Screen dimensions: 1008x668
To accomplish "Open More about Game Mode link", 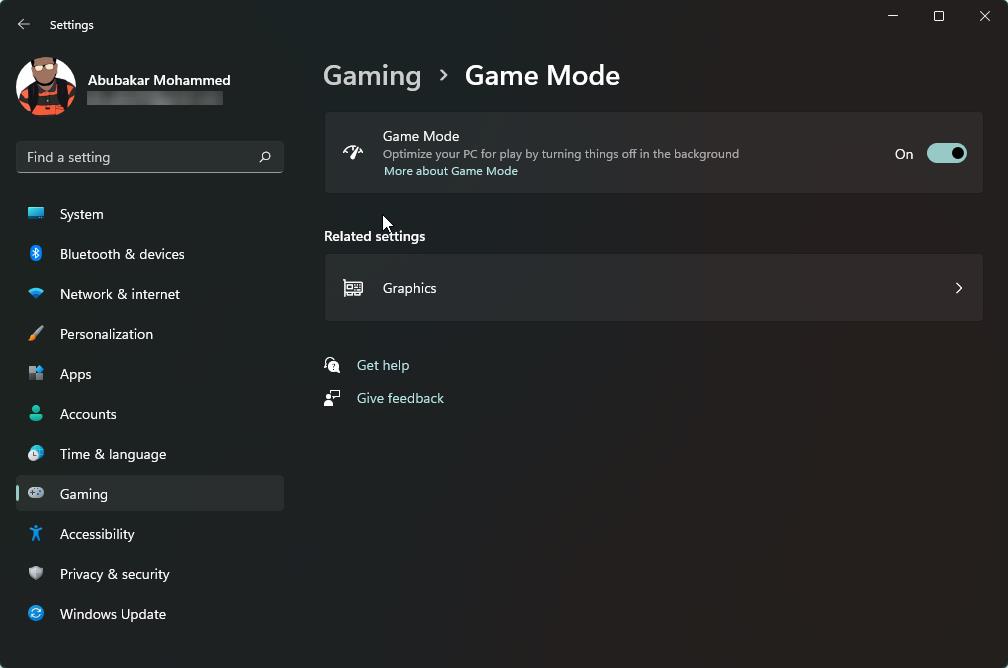I will coord(450,170).
